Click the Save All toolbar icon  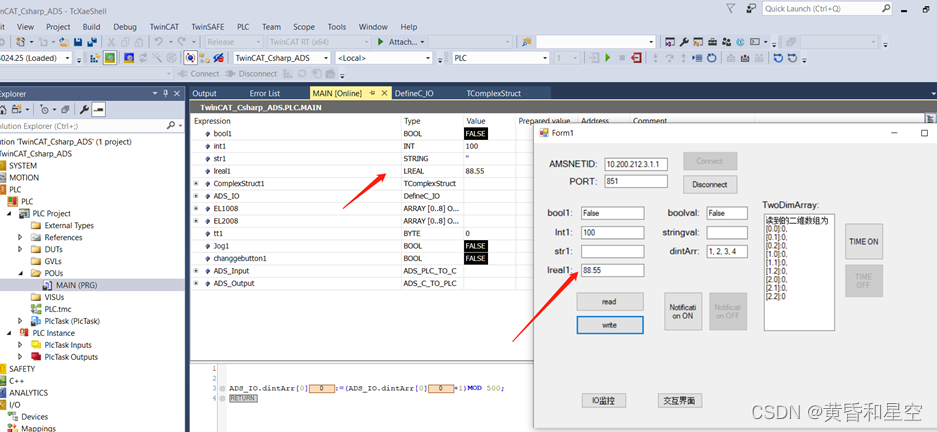coord(92,42)
